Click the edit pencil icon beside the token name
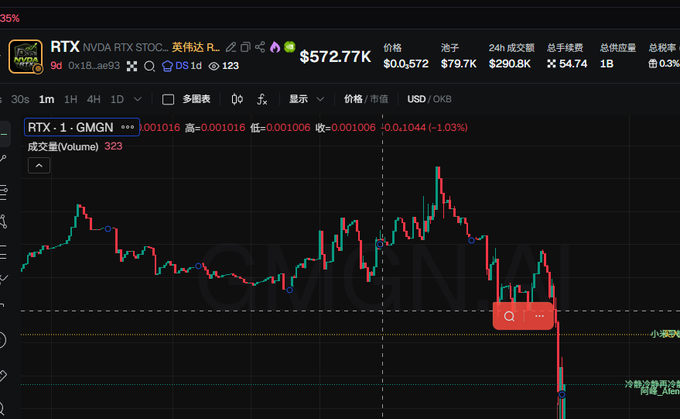The height and width of the screenshot is (419, 680). pos(231,47)
